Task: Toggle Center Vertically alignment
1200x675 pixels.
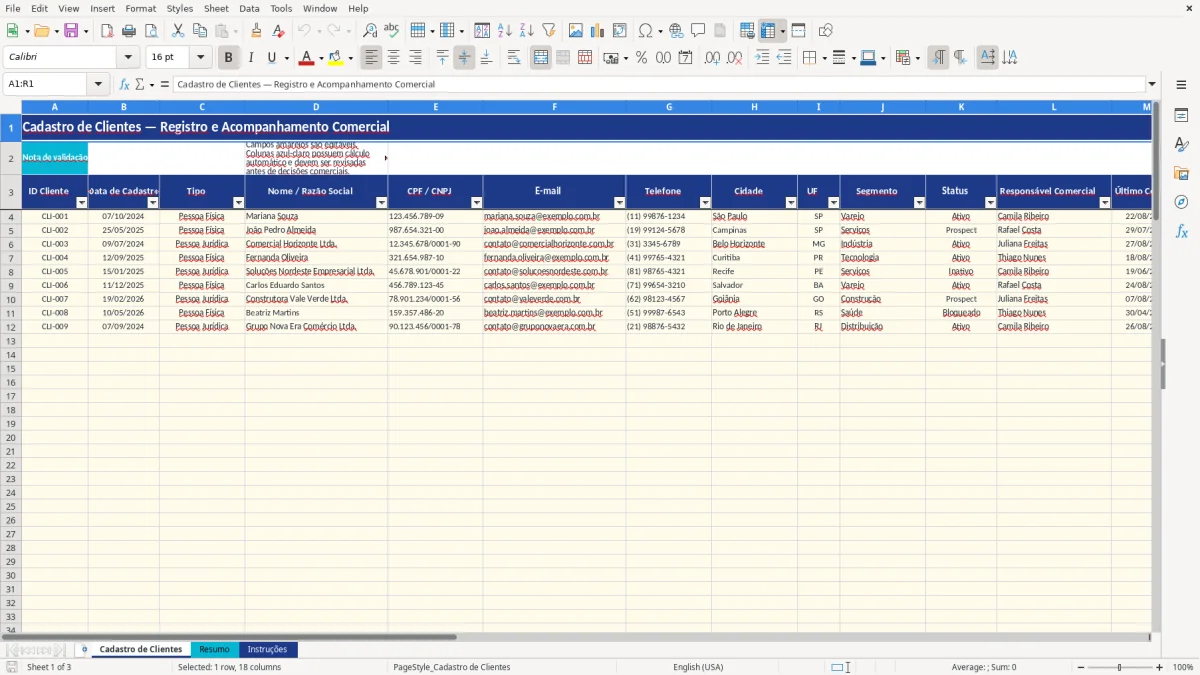Action: (x=464, y=58)
